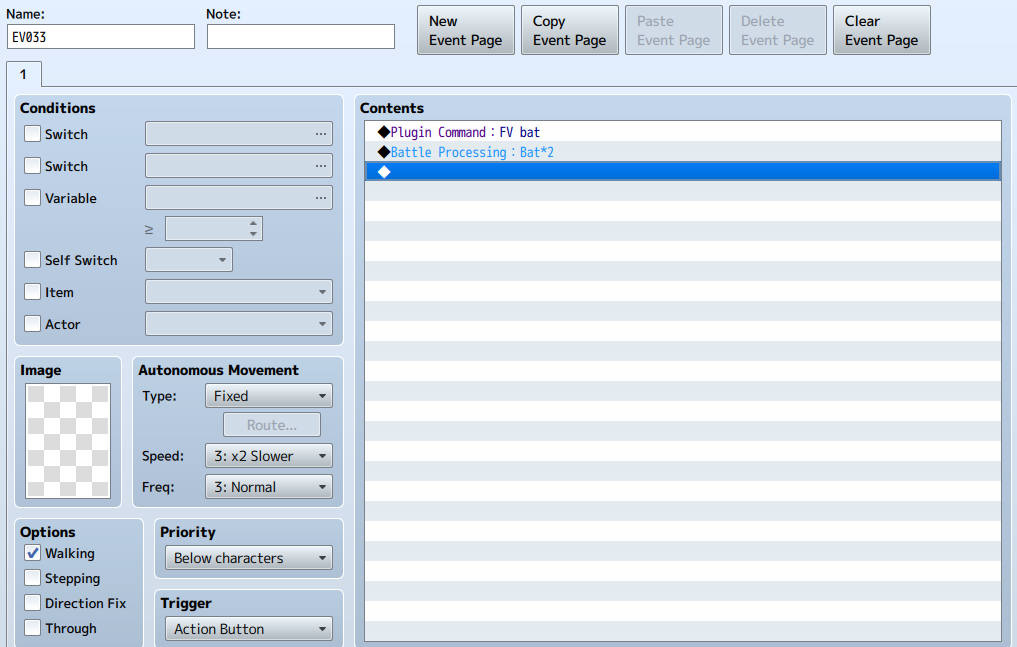Click the Delete Event Page button
This screenshot has width=1017, height=647.
point(778,30)
